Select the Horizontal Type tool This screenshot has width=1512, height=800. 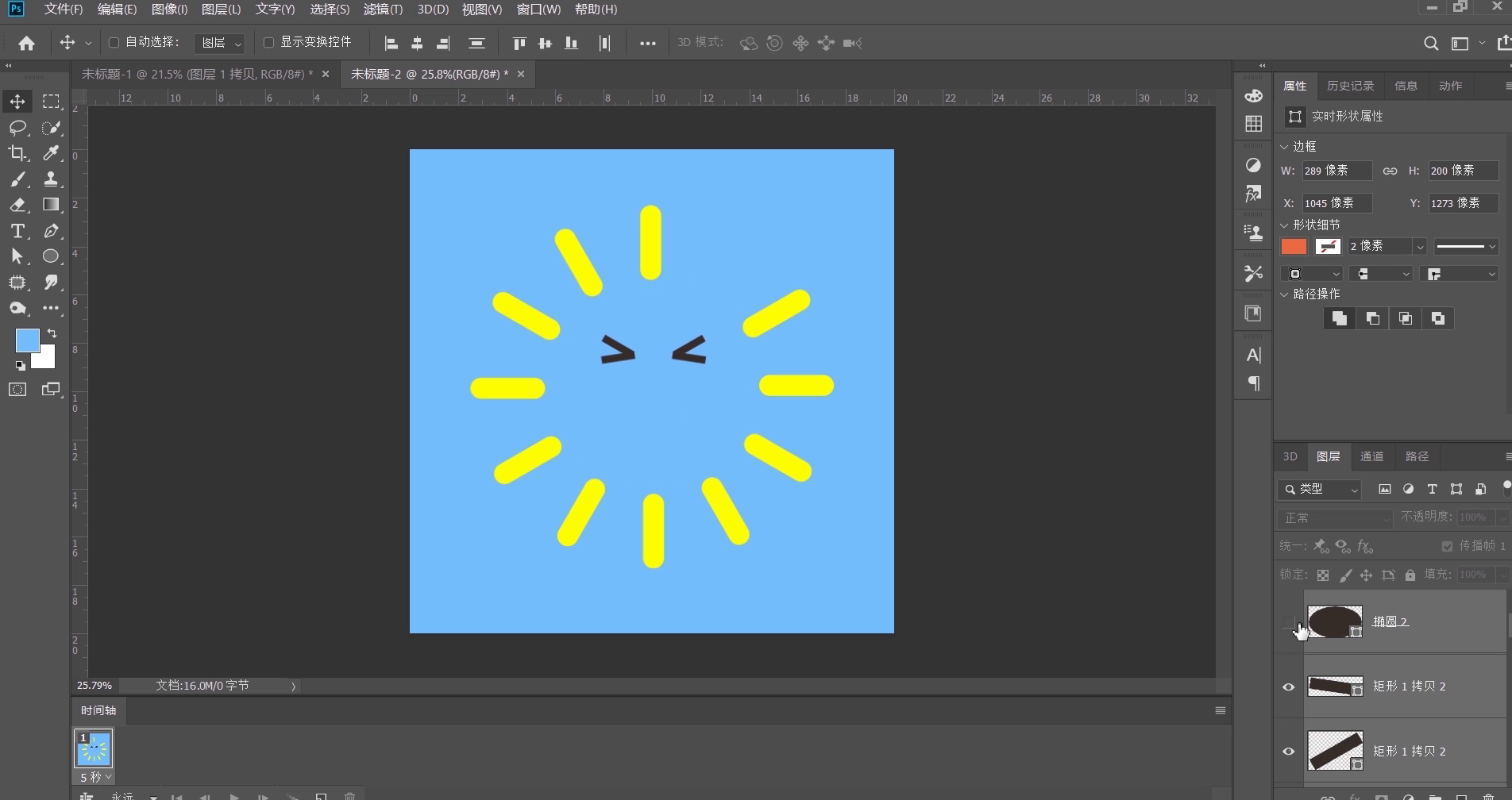(17, 231)
